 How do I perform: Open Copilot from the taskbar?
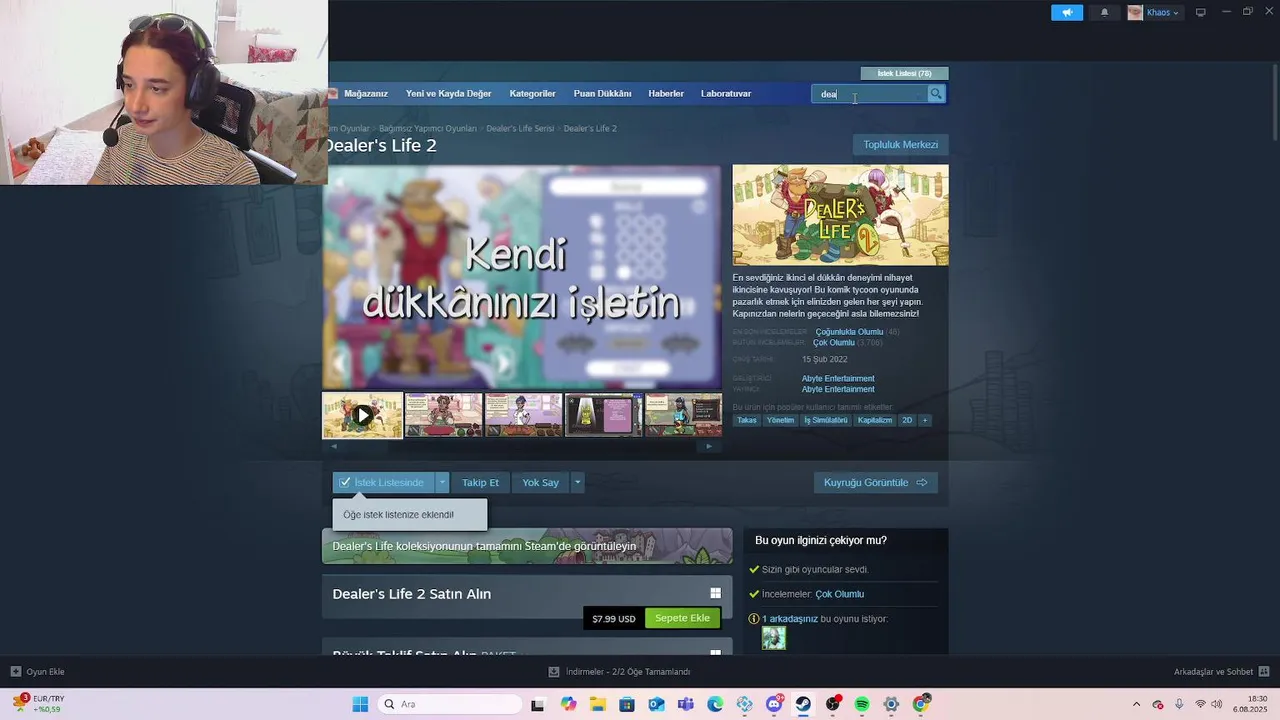pos(569,704)
